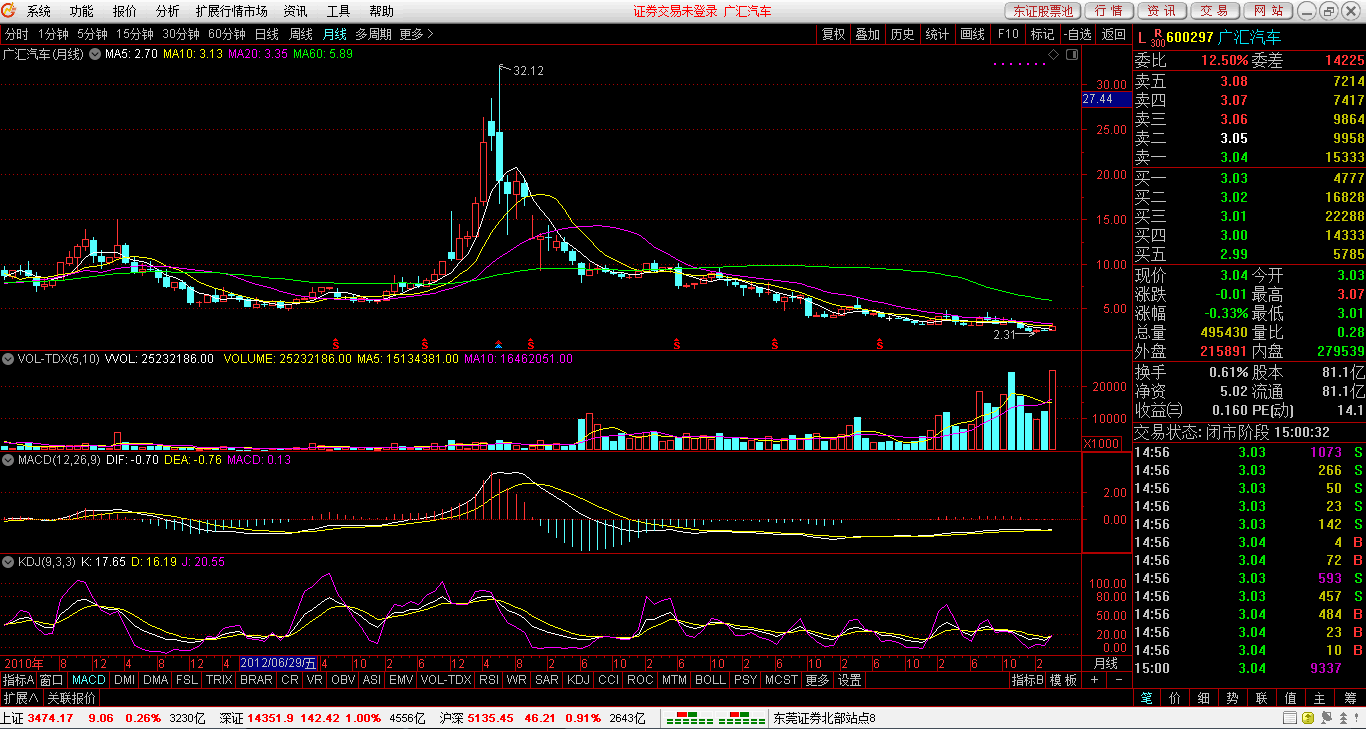Screen dimensions: 1366x729
Task: Open the 功能 menu
Action: 82,12
